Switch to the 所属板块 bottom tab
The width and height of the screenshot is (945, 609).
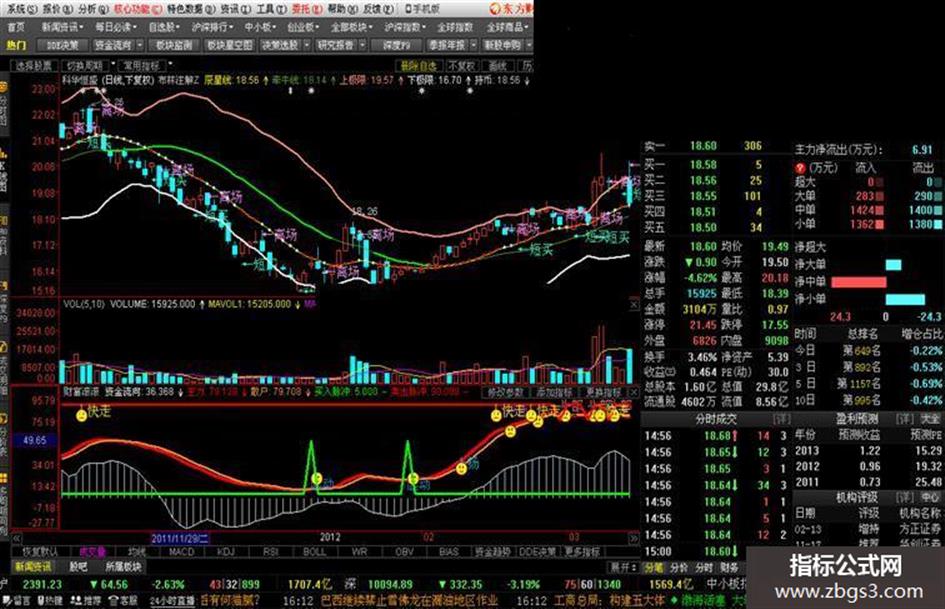(124, 567)
